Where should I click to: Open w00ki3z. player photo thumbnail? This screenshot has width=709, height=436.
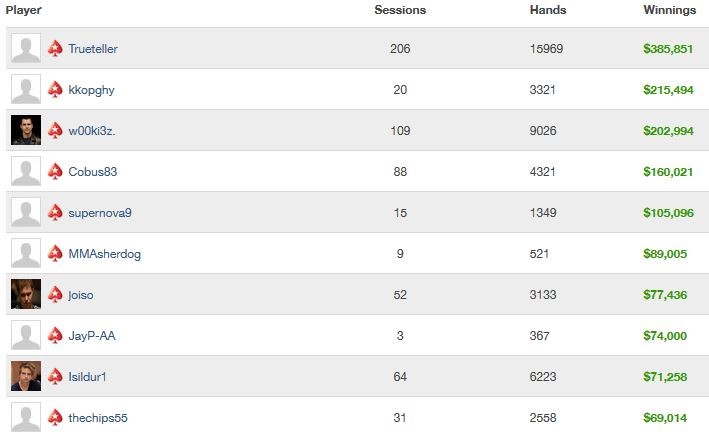click(26, 130)
